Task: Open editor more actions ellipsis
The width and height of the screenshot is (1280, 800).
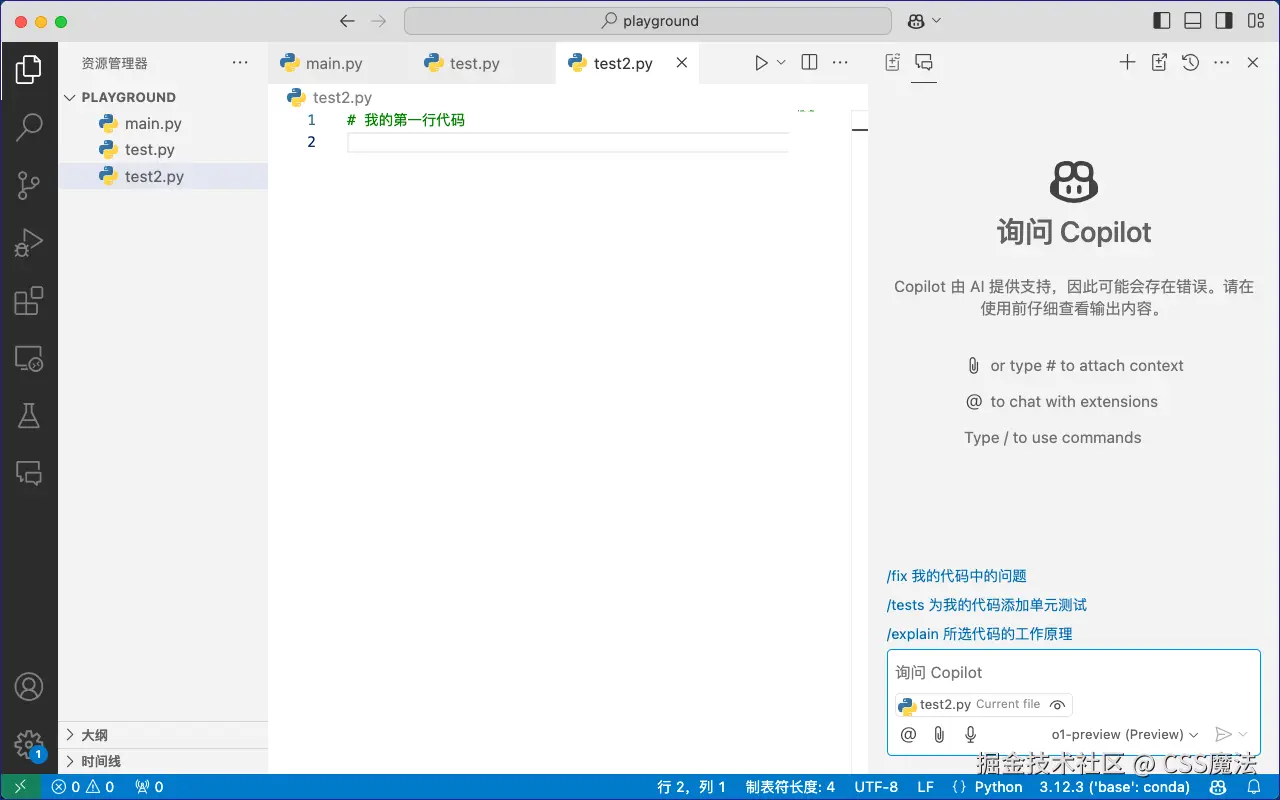Action: (840, 62)
